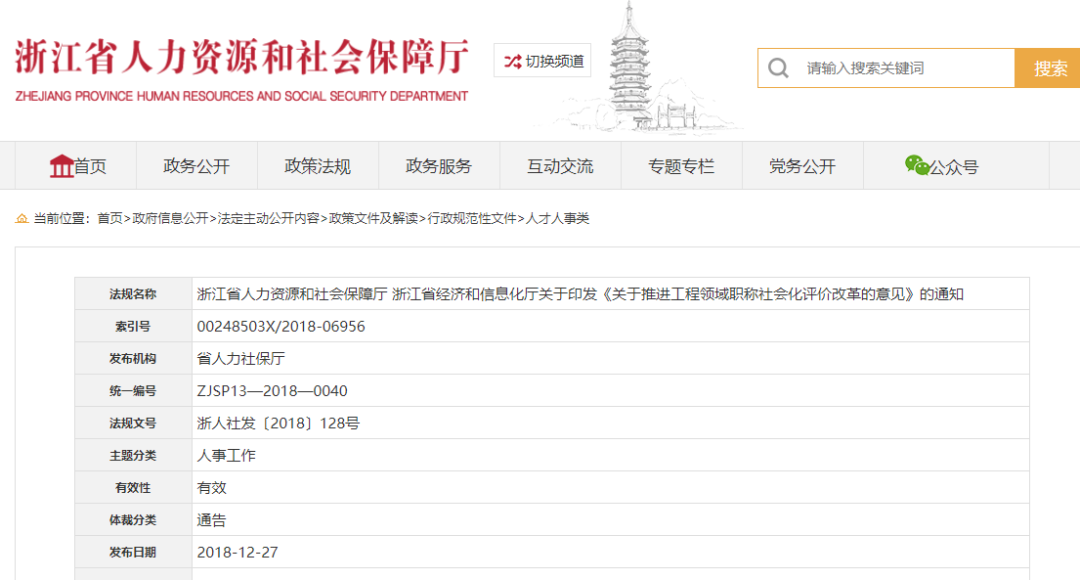Click the orange 搜索 button
The image size is (1080, 580).
coord(1048,68)
